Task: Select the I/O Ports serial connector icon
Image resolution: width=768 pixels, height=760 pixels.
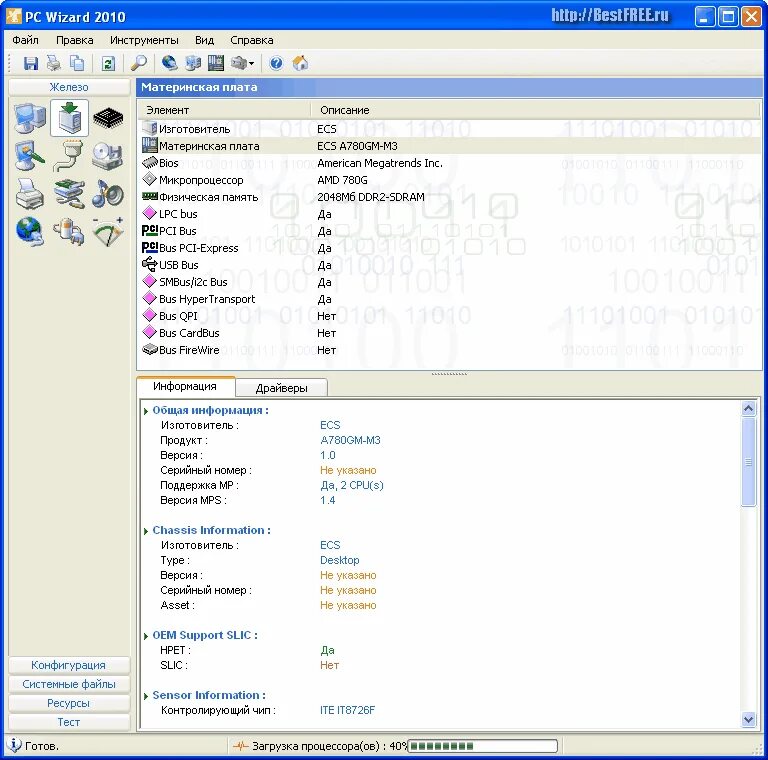Action: pyautogui.click(x=69, y=156)
